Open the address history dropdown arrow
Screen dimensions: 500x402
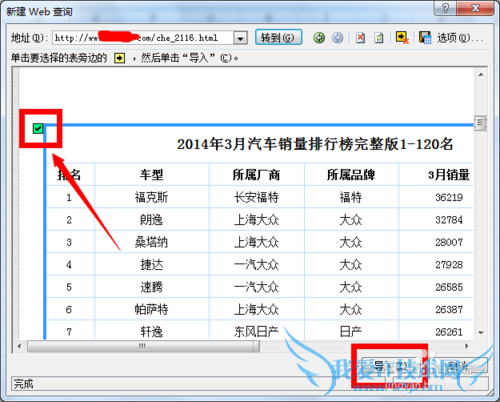click(240, 38)
